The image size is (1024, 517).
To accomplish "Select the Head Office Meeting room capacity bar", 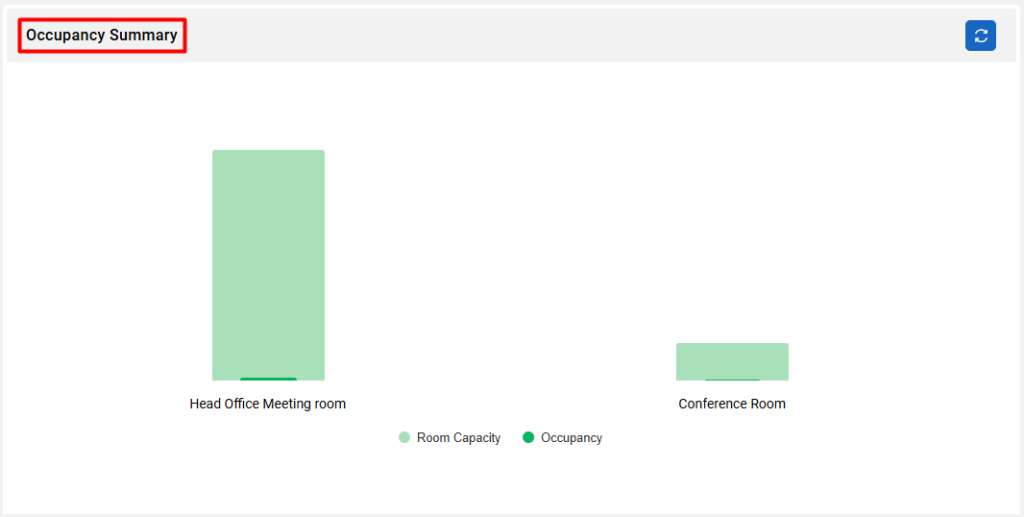I will coord(268,264).
